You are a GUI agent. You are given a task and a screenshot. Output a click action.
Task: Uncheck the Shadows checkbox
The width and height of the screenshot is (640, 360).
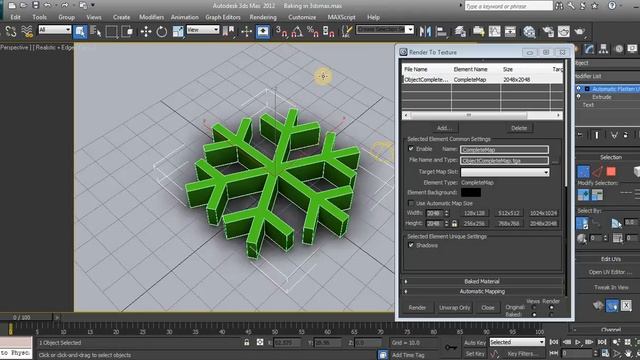click(411, 245)
